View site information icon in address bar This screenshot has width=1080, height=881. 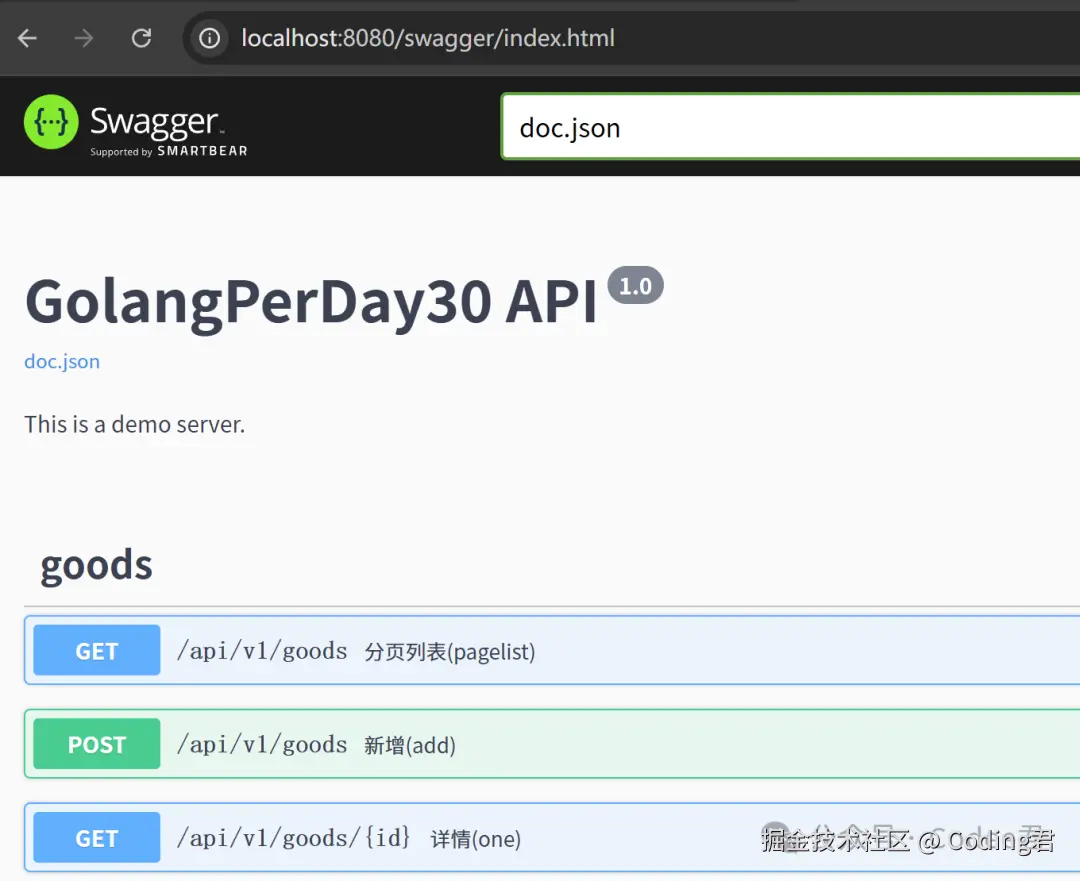coord(209,38)
